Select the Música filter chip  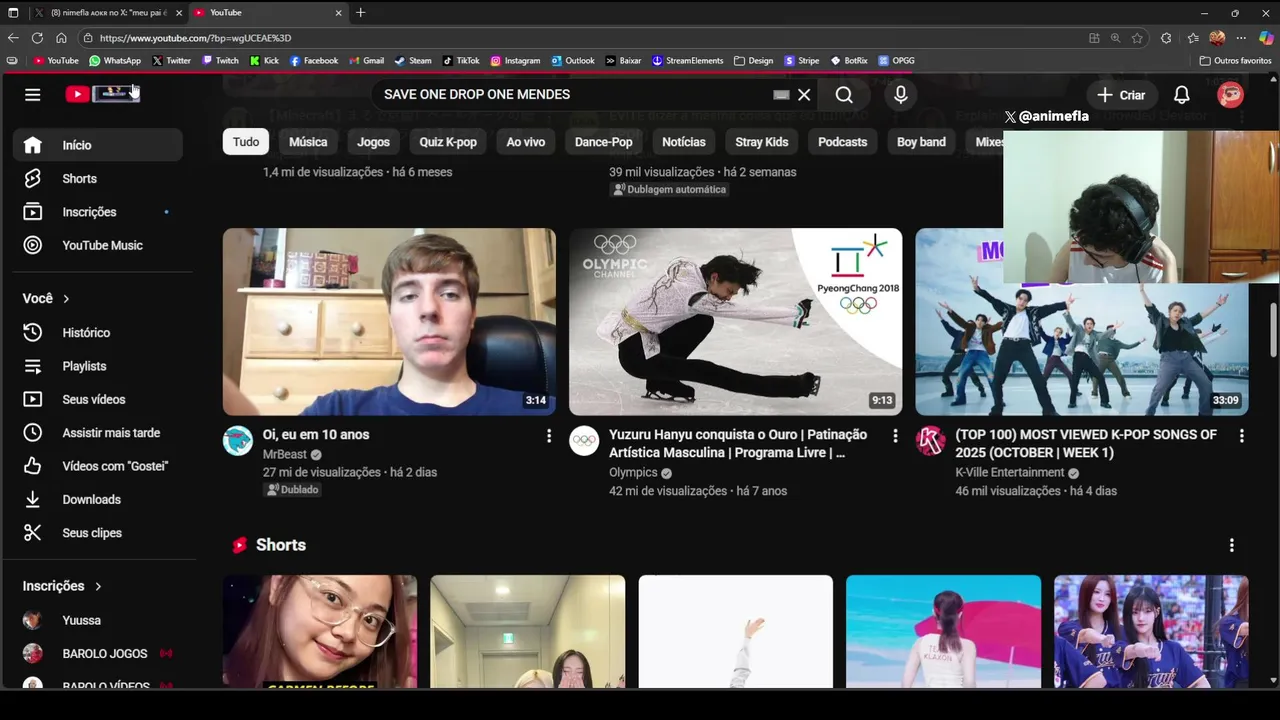pos(308,142)
